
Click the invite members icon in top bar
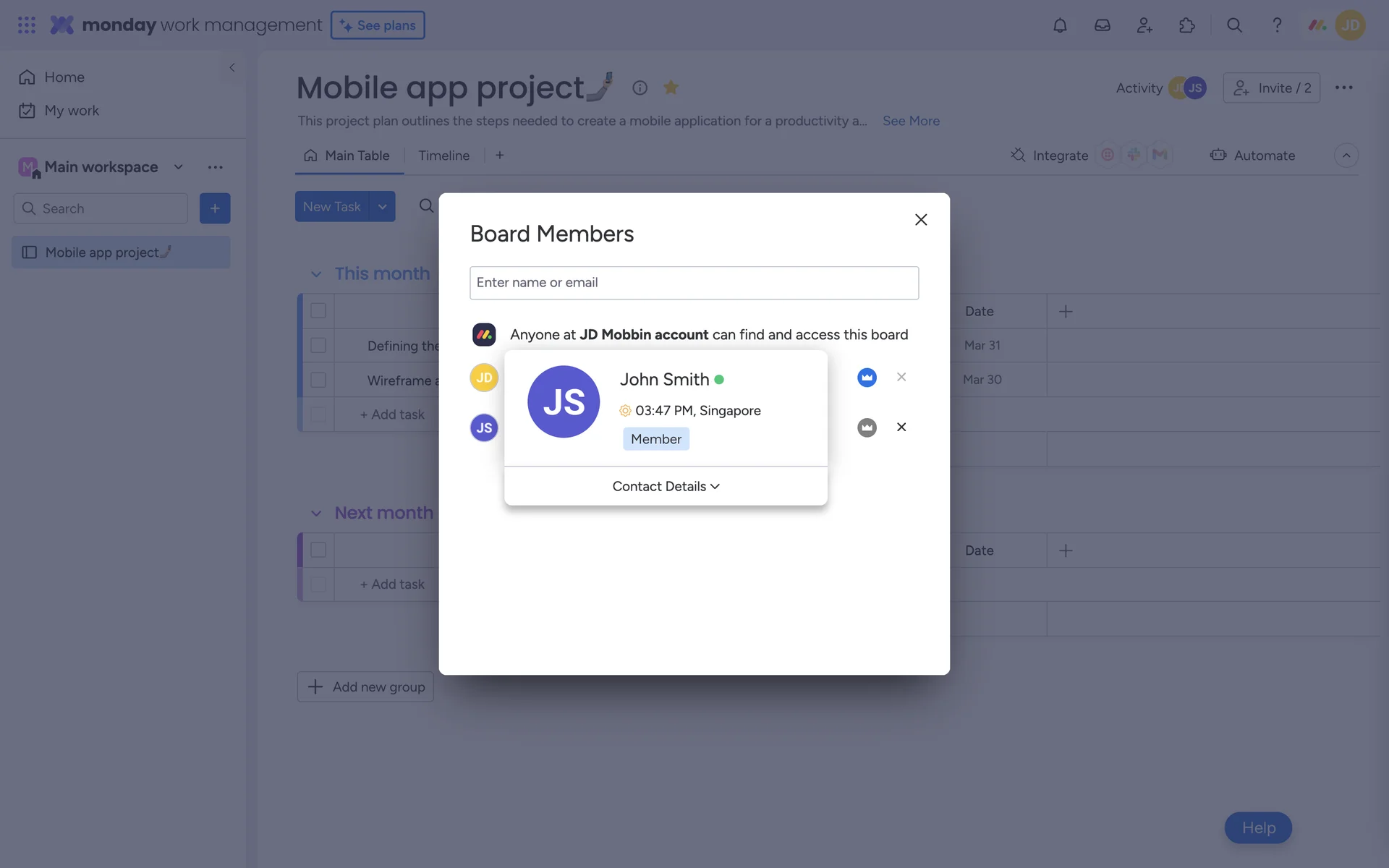tap(1144, 25)
